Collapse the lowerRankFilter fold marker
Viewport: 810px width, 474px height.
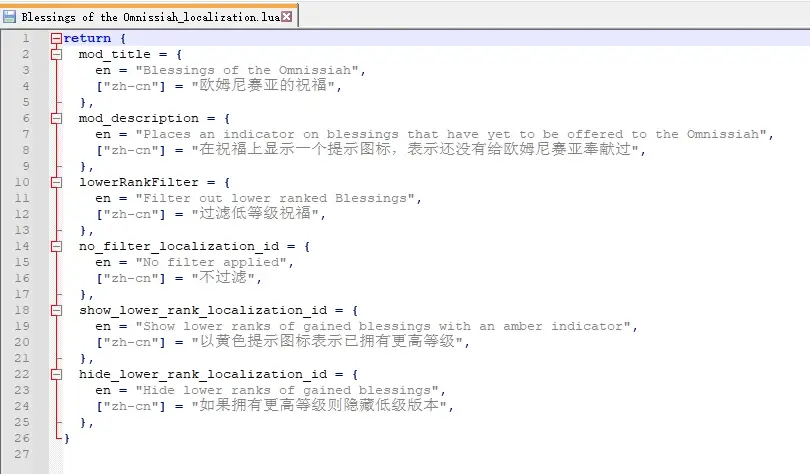[x=56, y=182]
